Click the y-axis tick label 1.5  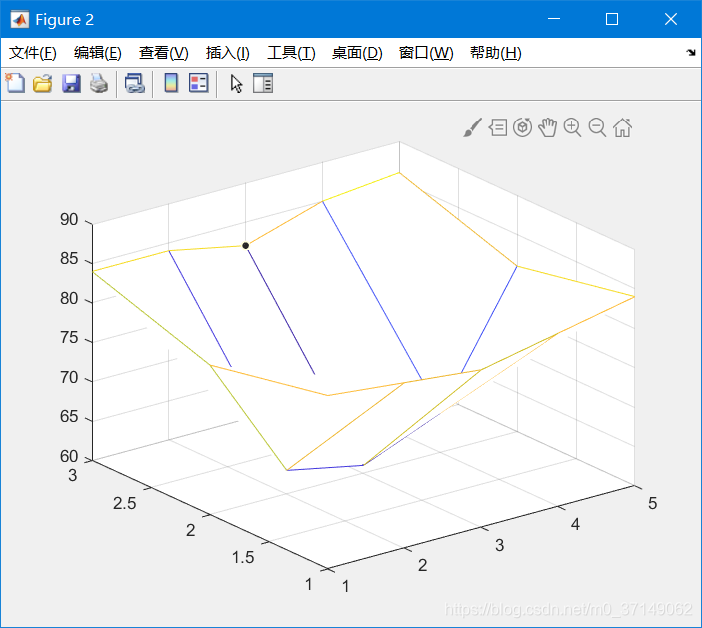point(243,557)
